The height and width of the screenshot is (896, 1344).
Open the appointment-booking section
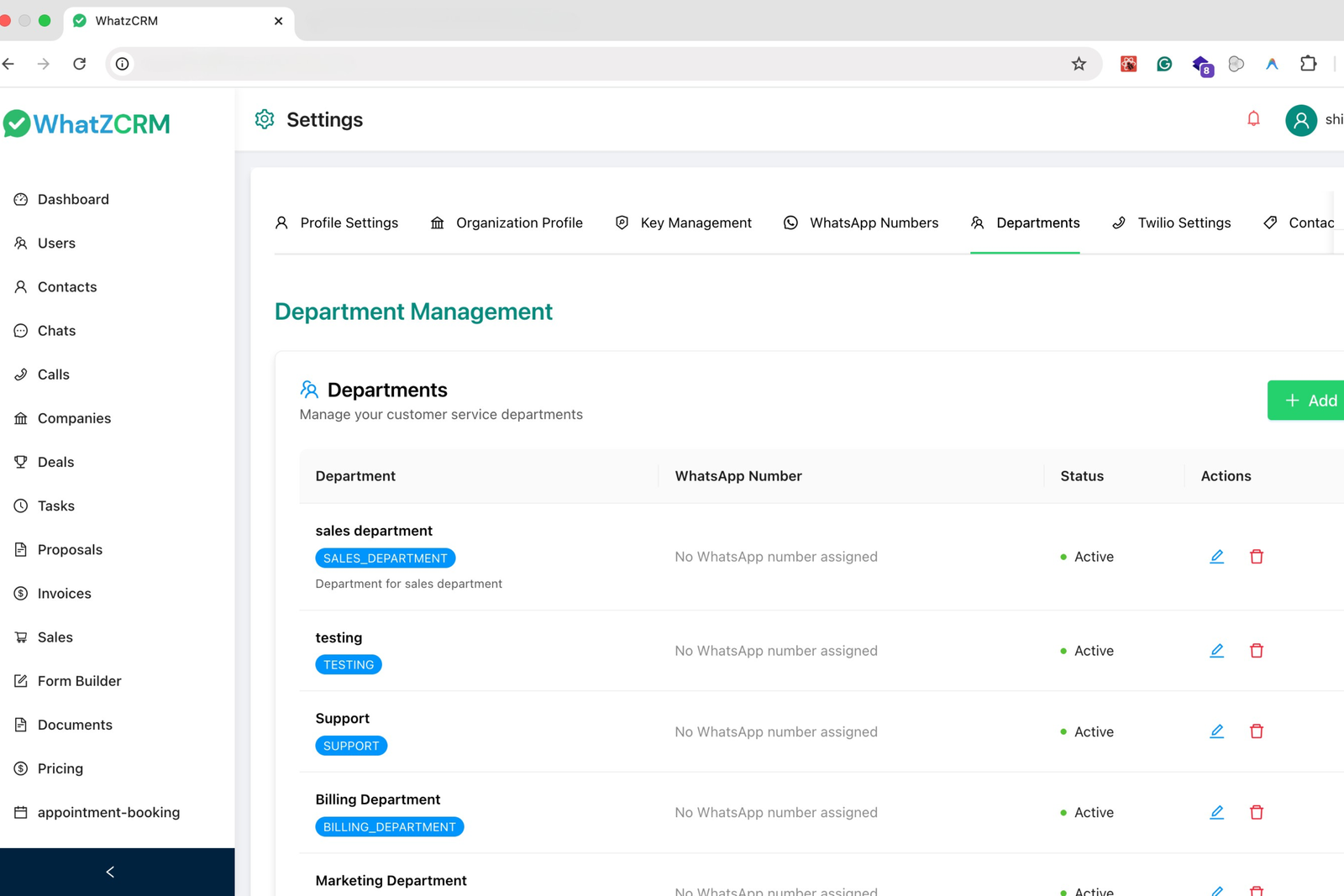point(108,812)
